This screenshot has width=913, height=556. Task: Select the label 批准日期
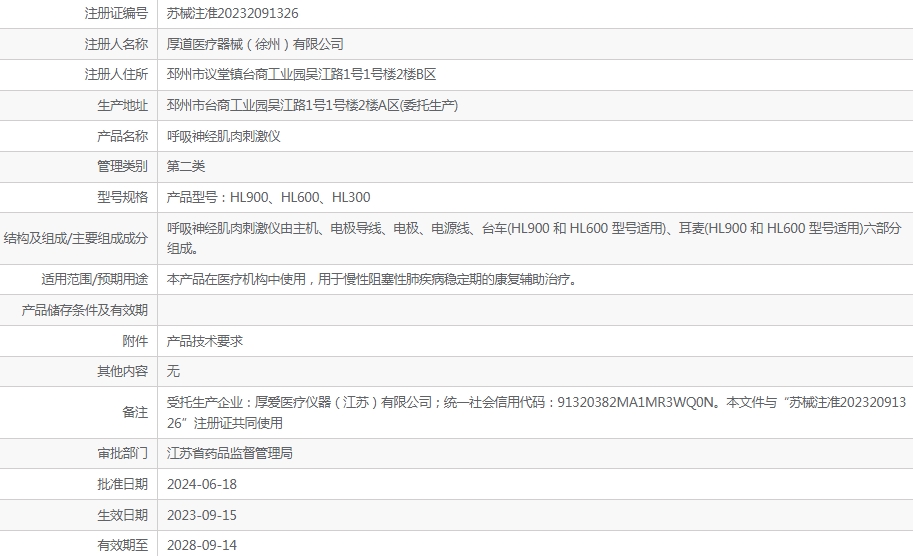coord(123,484)
